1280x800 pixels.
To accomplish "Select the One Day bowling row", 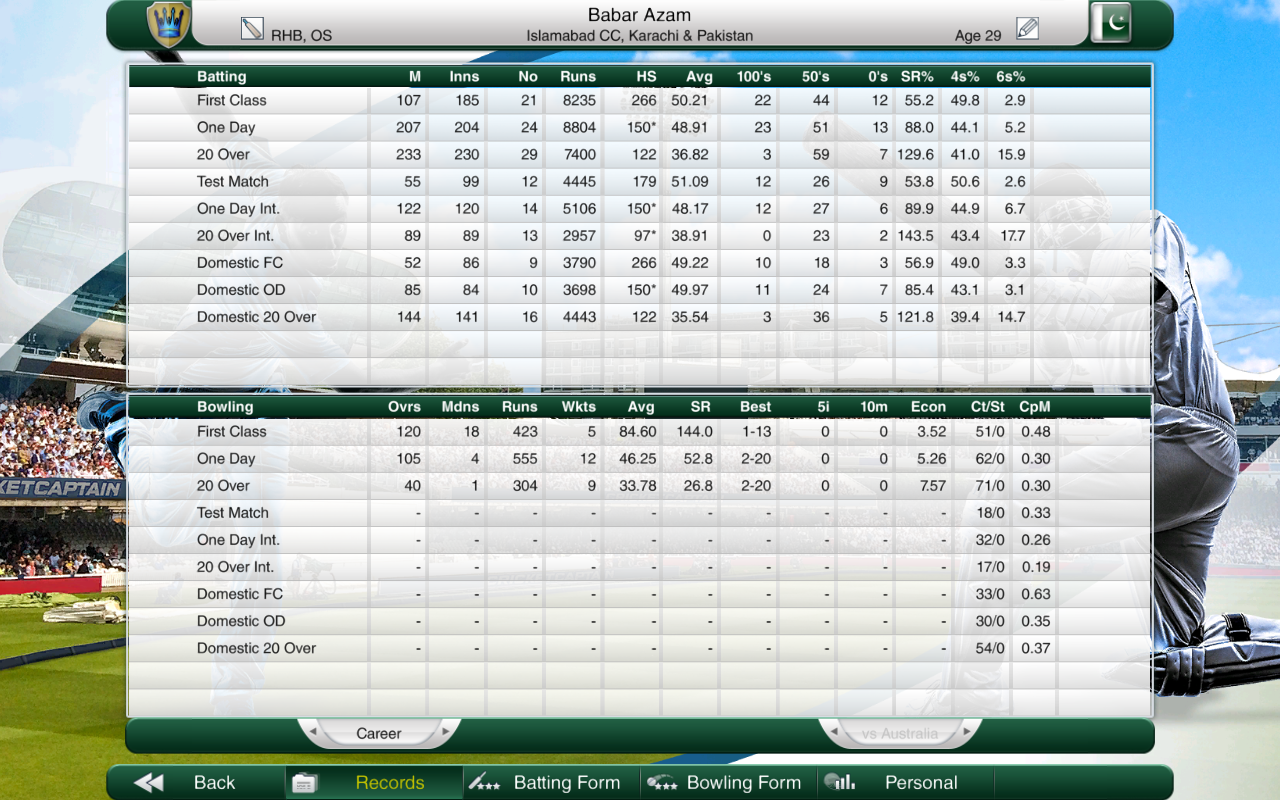I will (639, 459).
